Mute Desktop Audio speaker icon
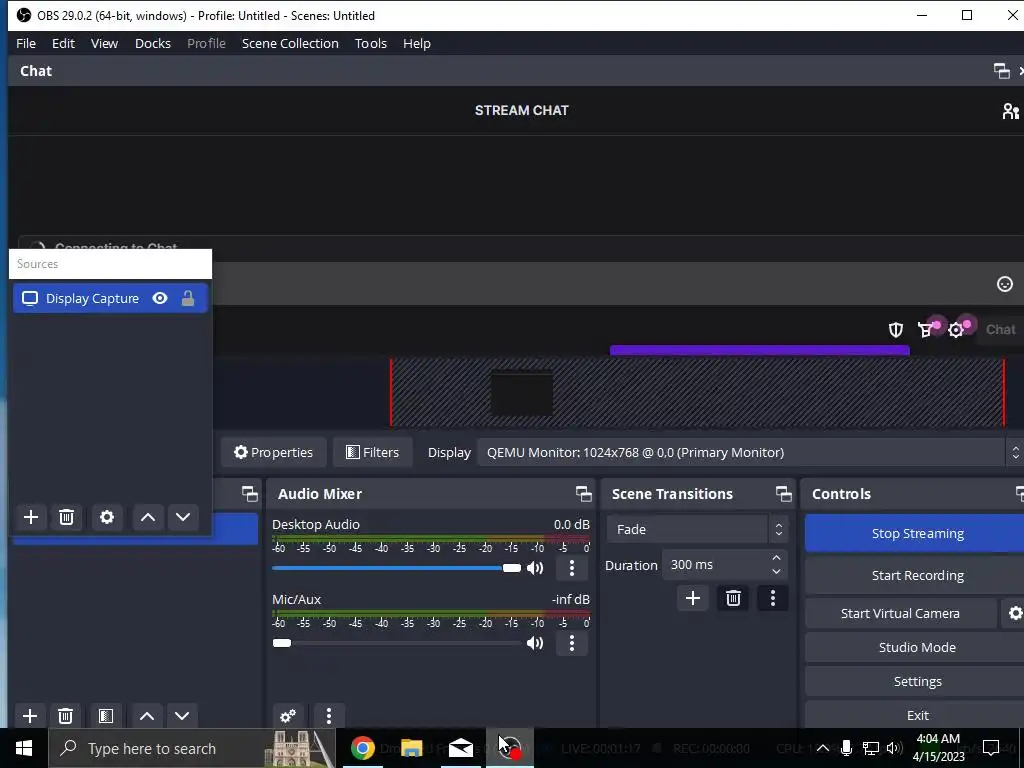Screen dimensions: 1024x768 click(x=535, y=568)
